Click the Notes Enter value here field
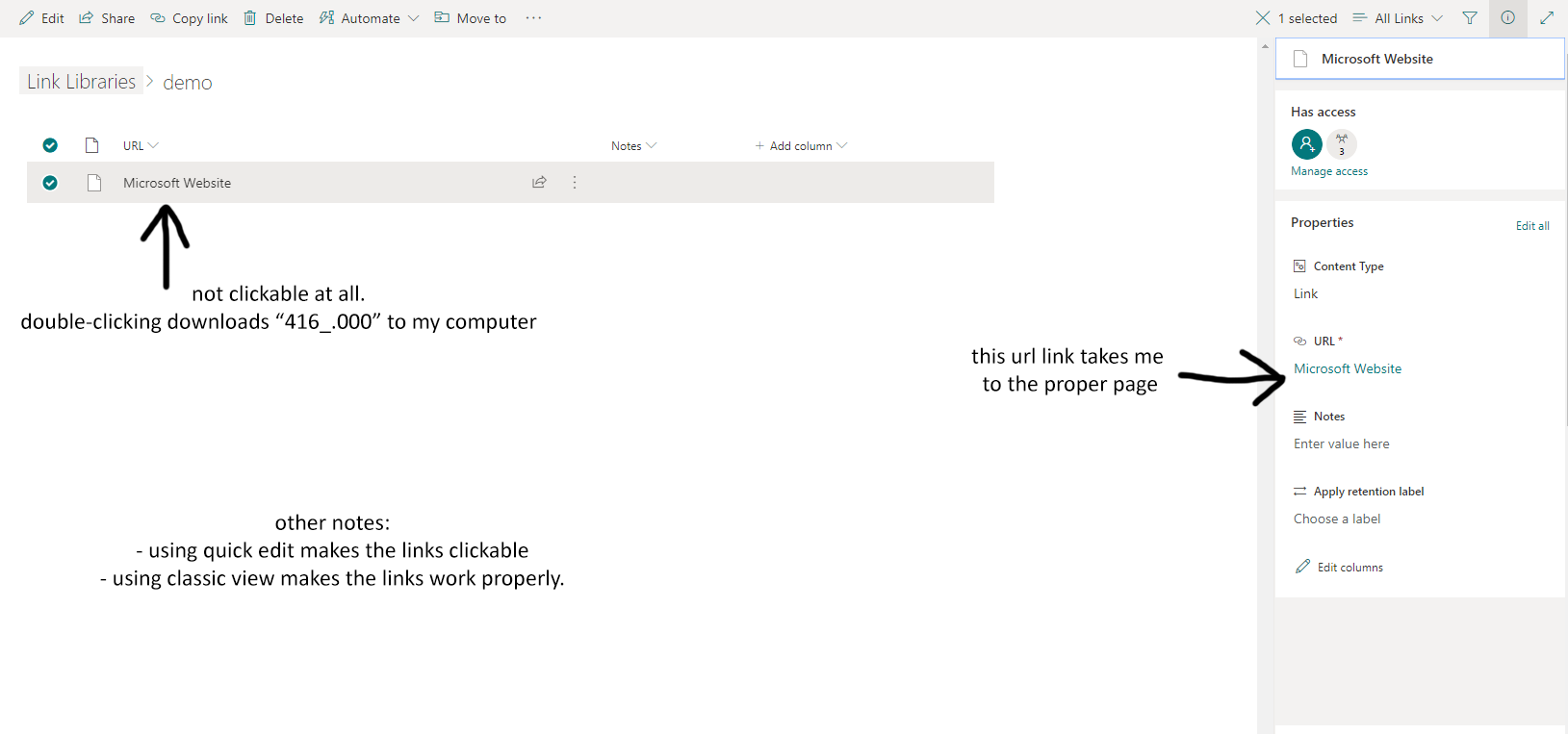The width and height of the screenshot is (1568, 734). click(x=1341, y=443)
